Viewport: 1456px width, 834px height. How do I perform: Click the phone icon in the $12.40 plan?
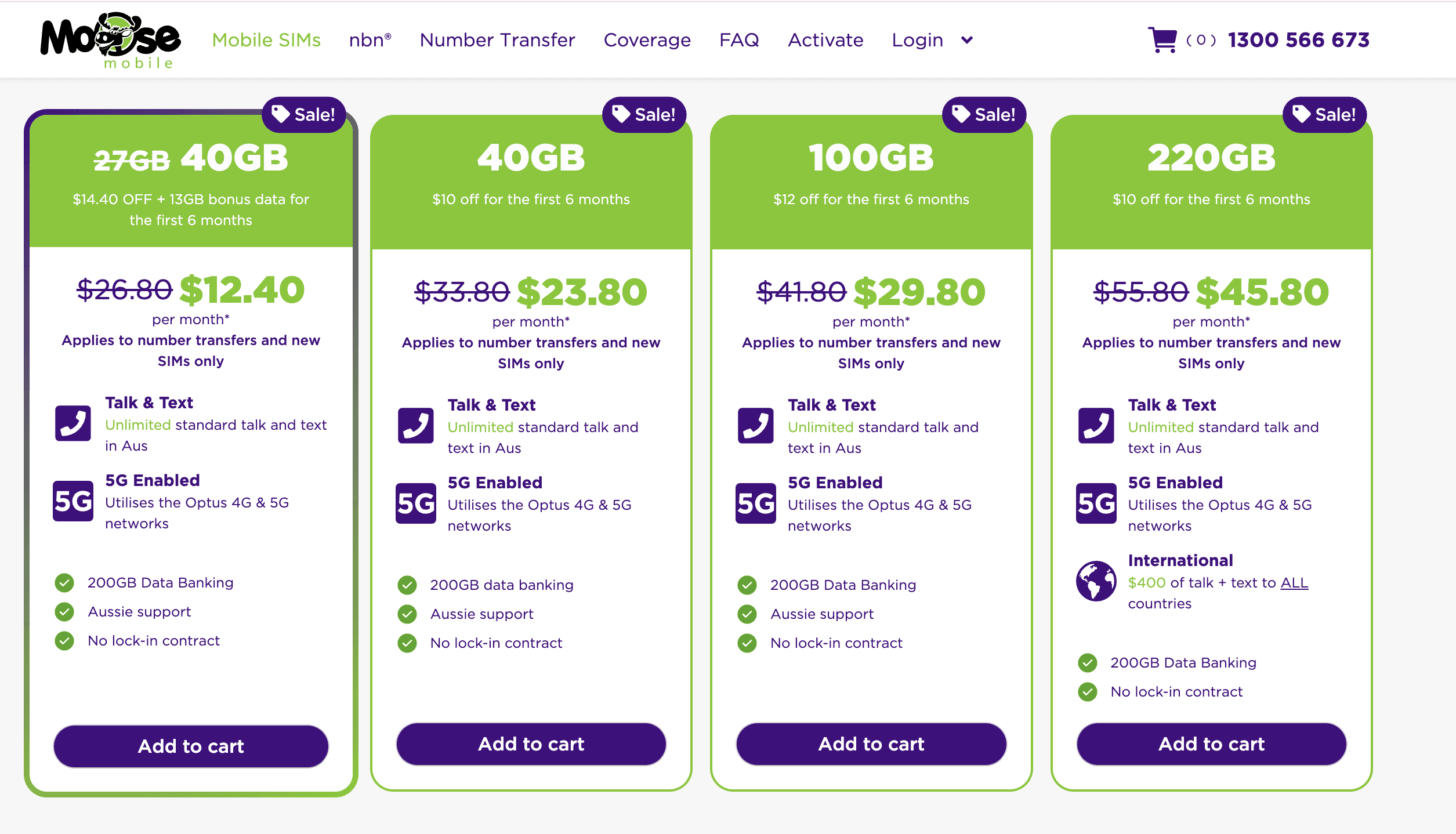(x=73, y=423)
